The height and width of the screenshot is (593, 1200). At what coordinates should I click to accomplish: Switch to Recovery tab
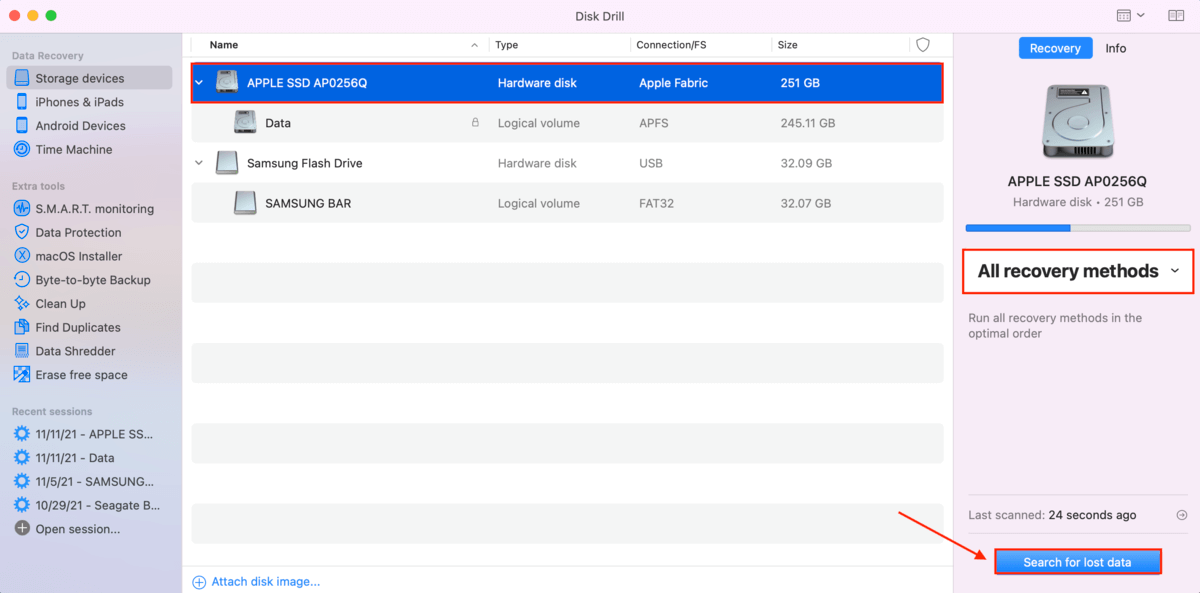pyautogui.click(x=1055, y=48)
